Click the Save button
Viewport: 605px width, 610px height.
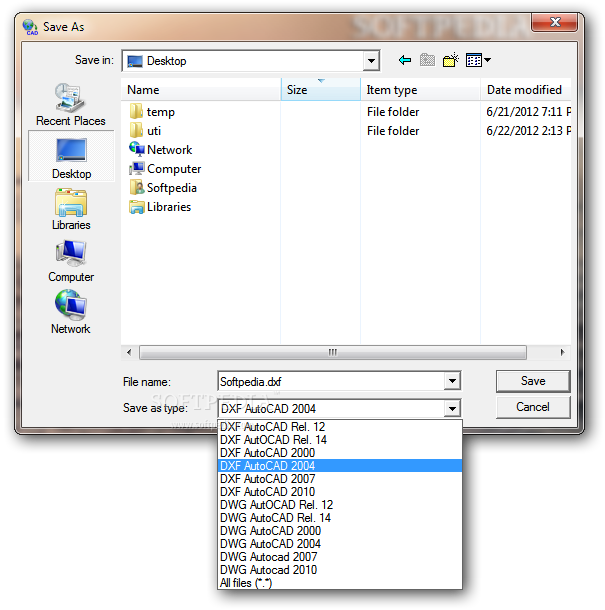(x=533, y=381)
